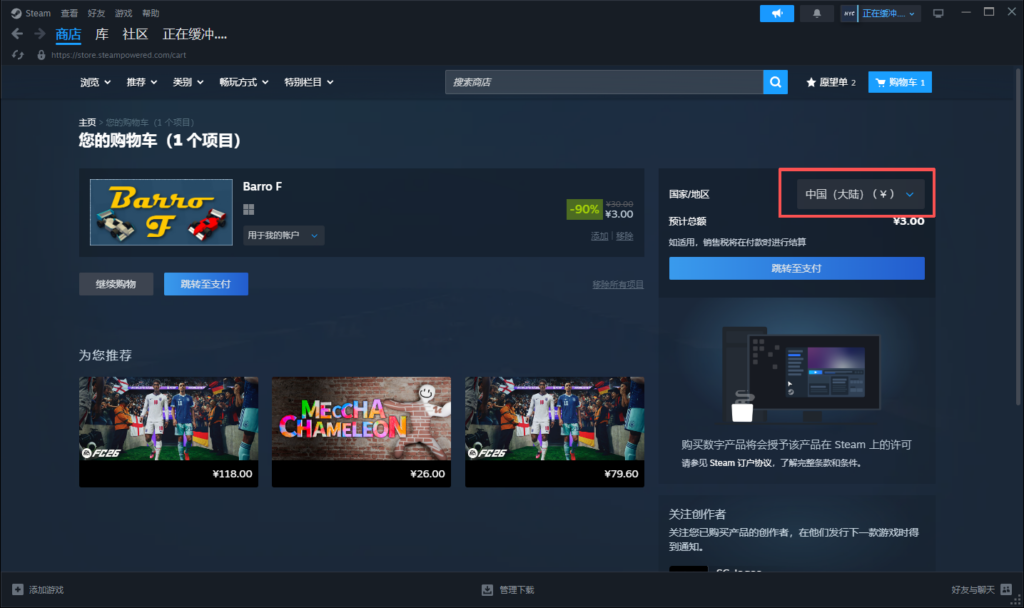The image size is (1024, 608).
Task: Click the -90% discount badge
Action: click(x=584, y=209)
